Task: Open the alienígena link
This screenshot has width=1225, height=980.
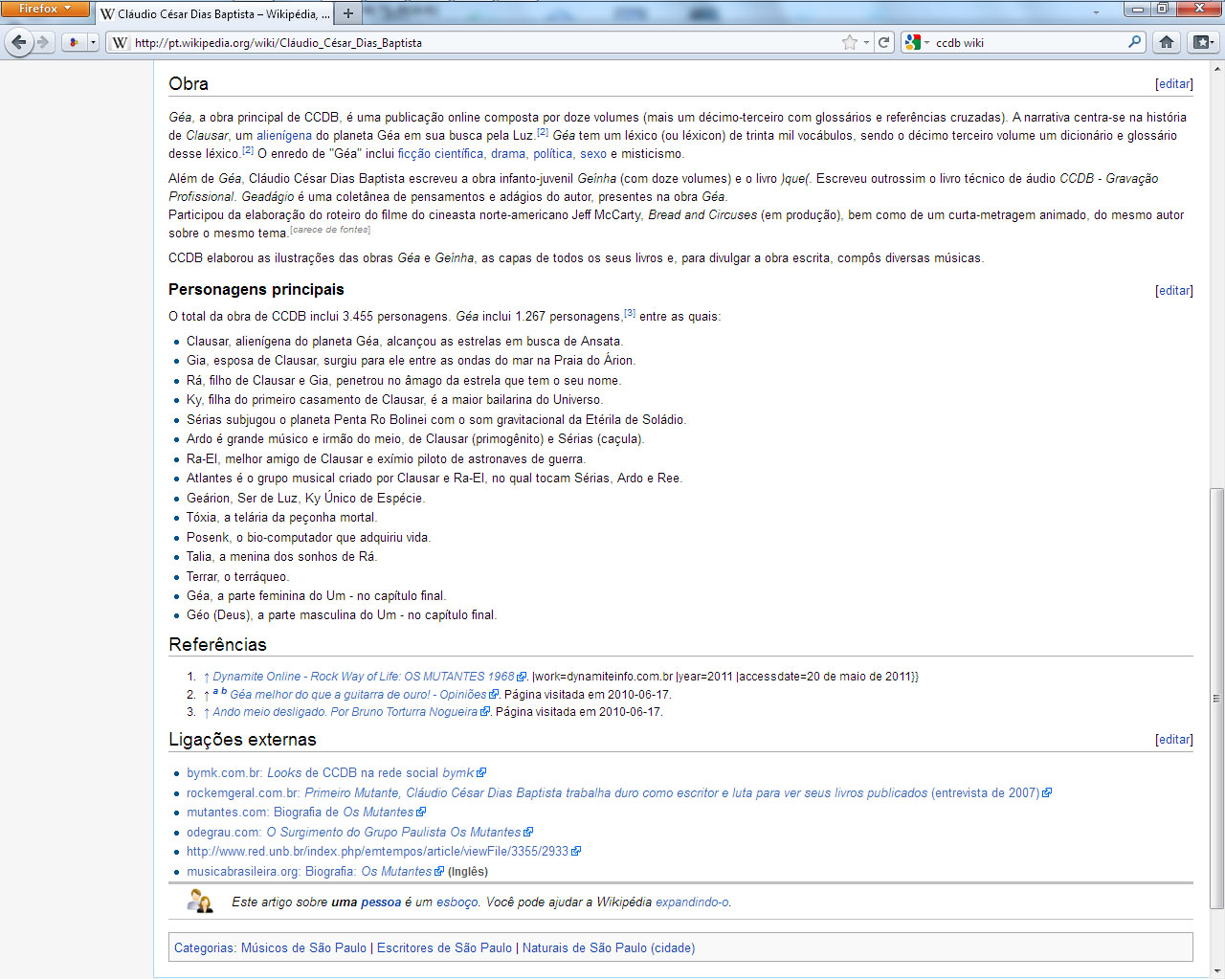Action: coord(284,136)
